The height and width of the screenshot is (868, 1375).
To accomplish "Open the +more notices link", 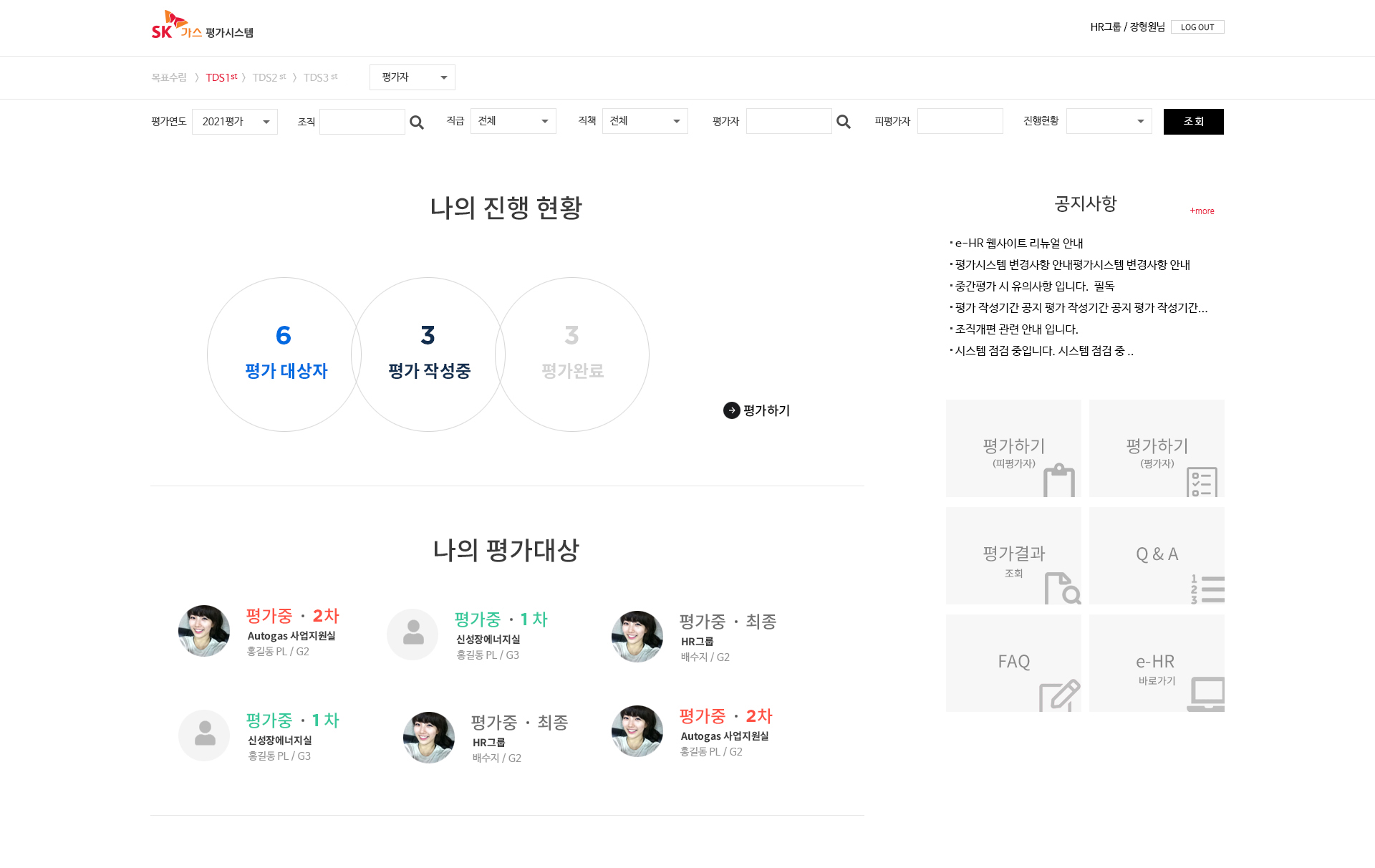I will click(1202, 211).
